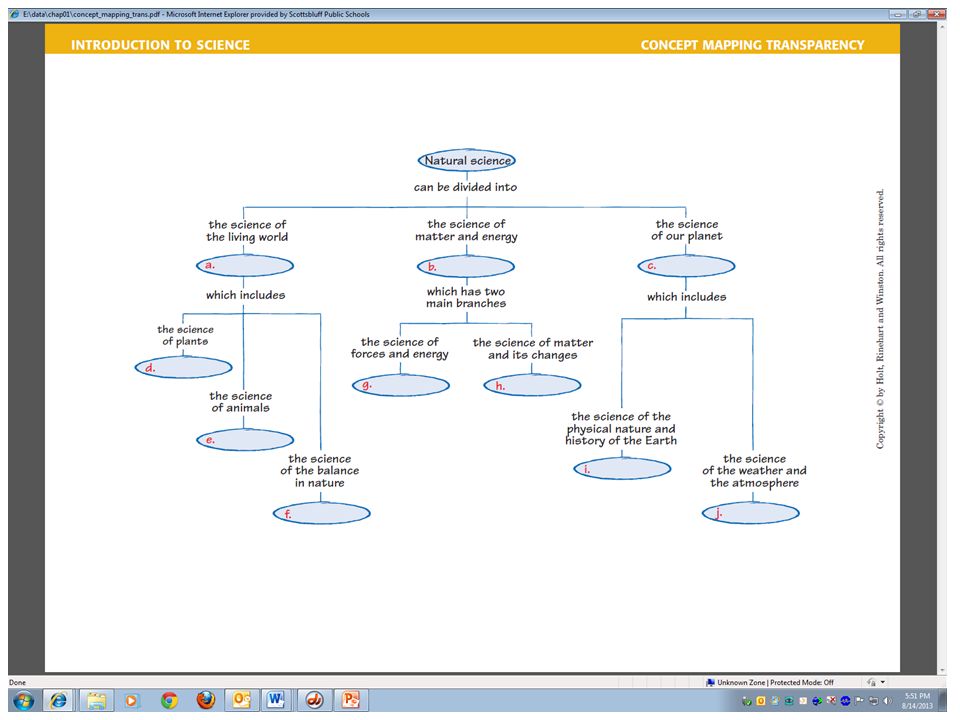Switch to Outlook in the taskbar

(x=241, y=699)
